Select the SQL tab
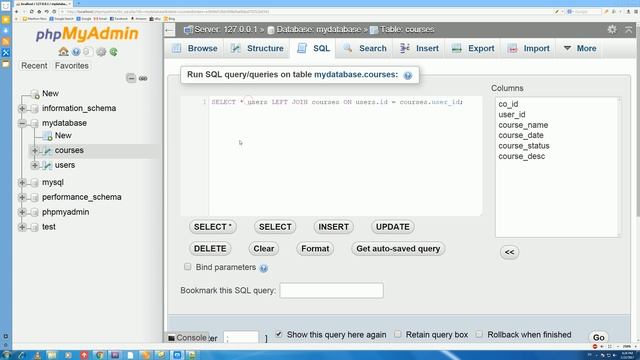640x360 pixels. 313,48
